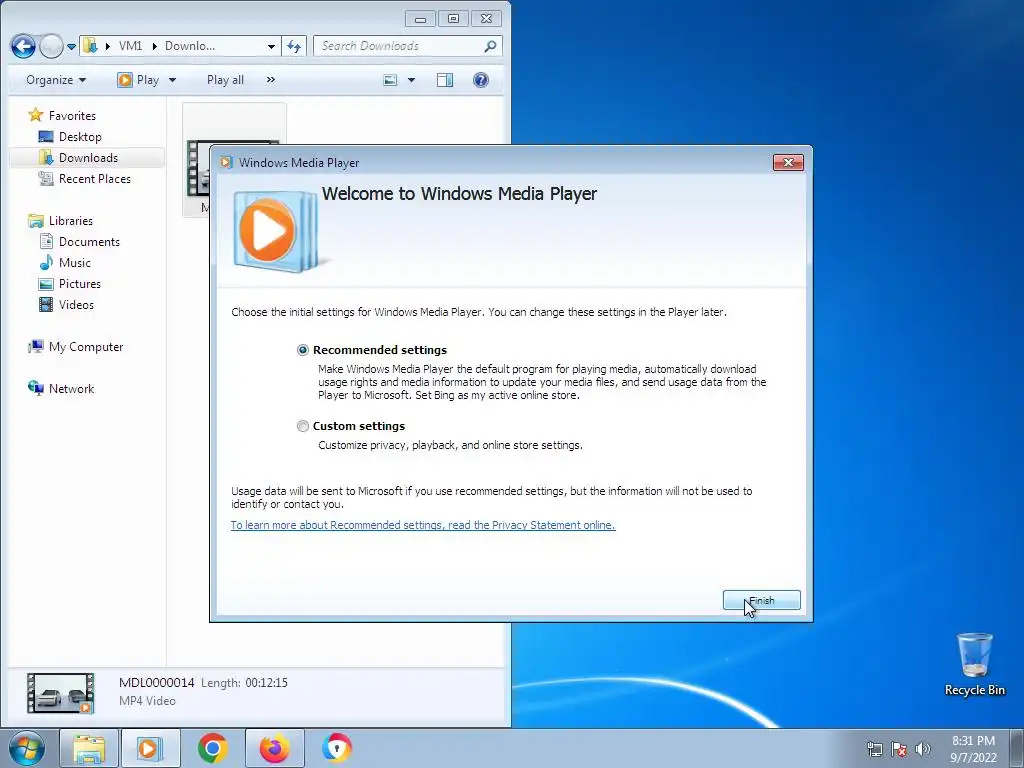This screenshot has width=1024, height=768.
Task: Open the view options dropdown arrow
Action: click(x=411, y=80)
